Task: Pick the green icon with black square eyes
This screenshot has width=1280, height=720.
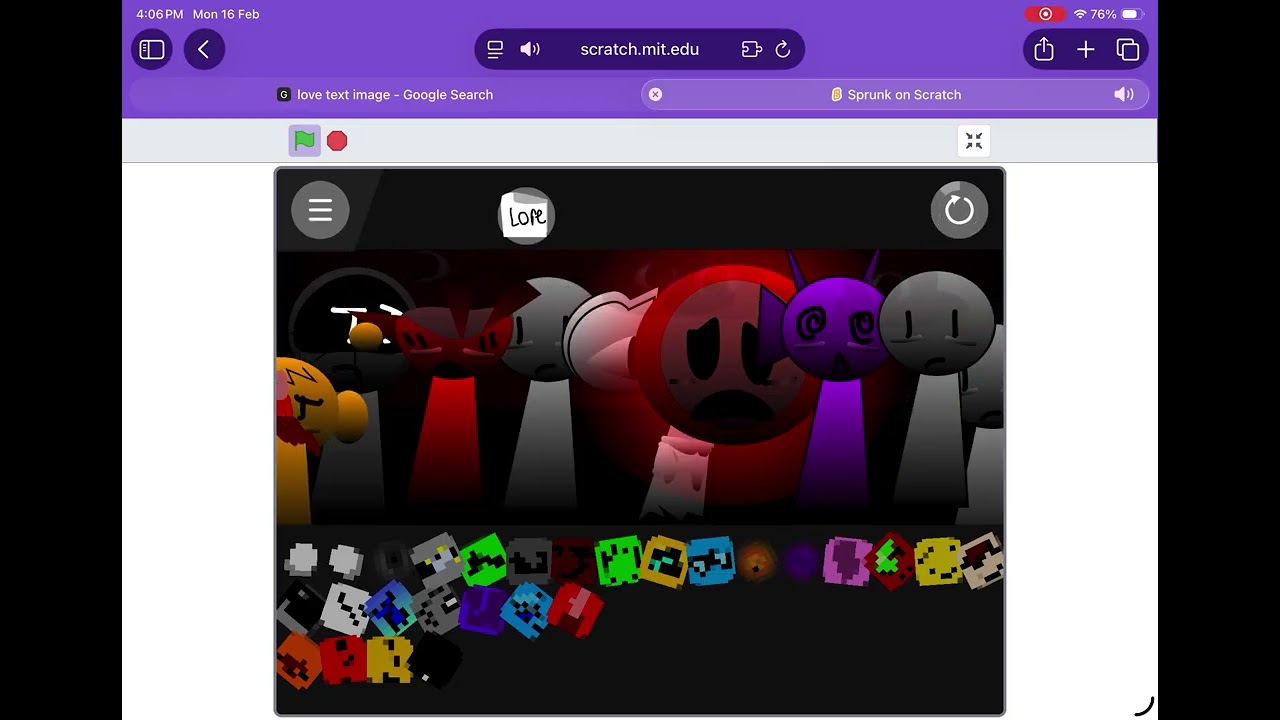Action: 618,560
